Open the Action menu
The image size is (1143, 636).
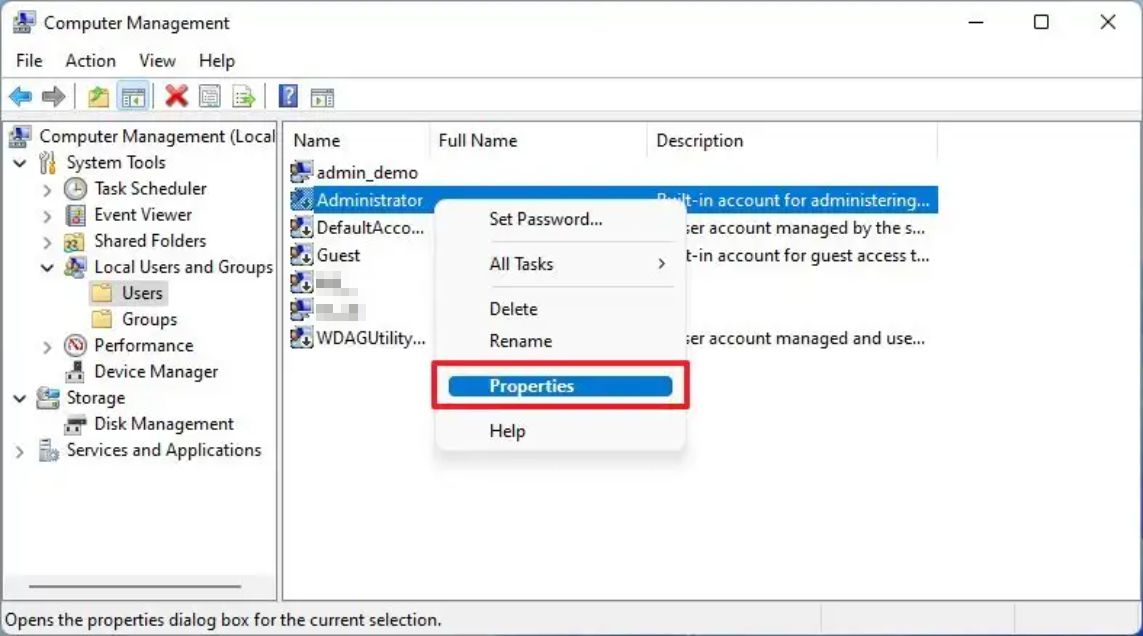(x=90, y=60)
